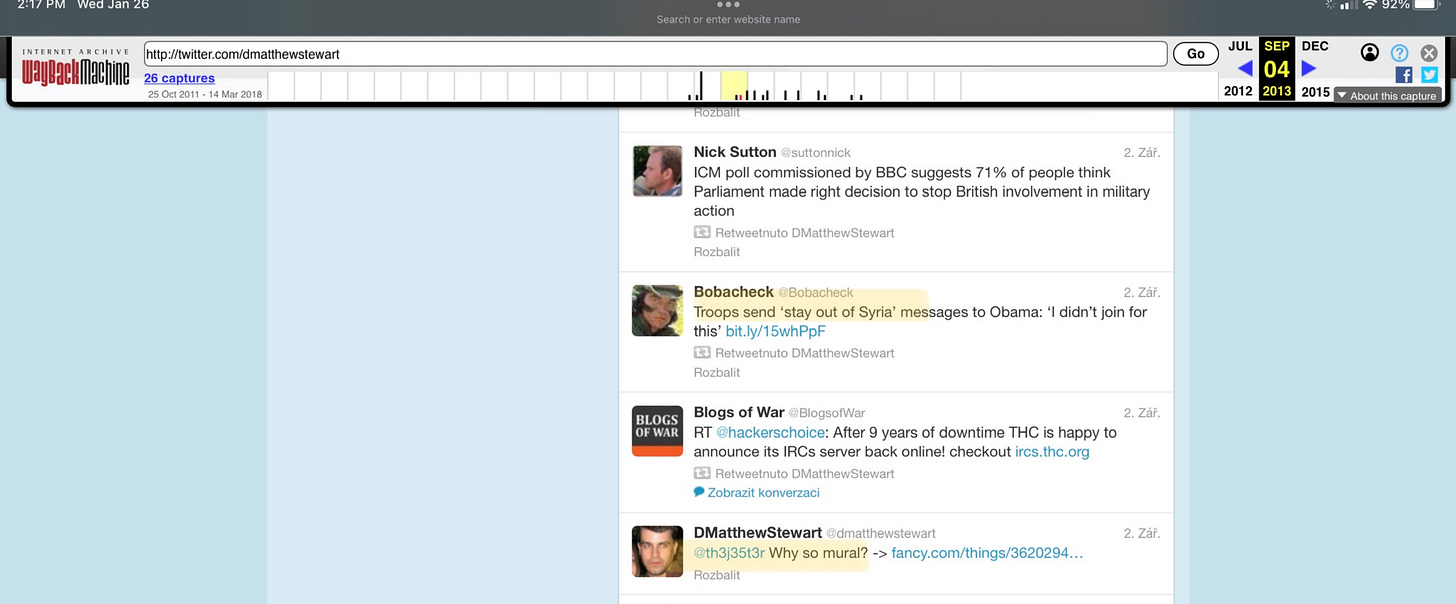Click the conversation bubble icon
The height and width of the screenshot is (604, 1456).
coord(699,493)
